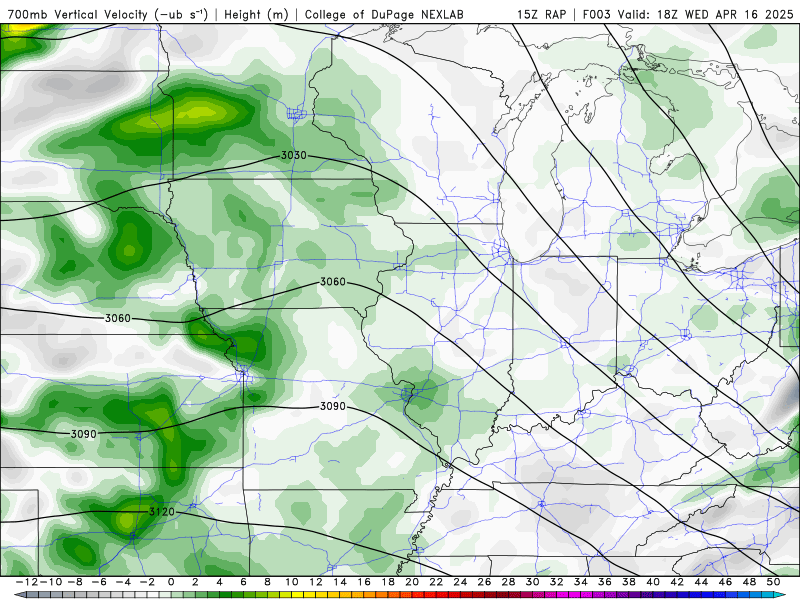Click the 8 value on the color scale

pos(267,582)
